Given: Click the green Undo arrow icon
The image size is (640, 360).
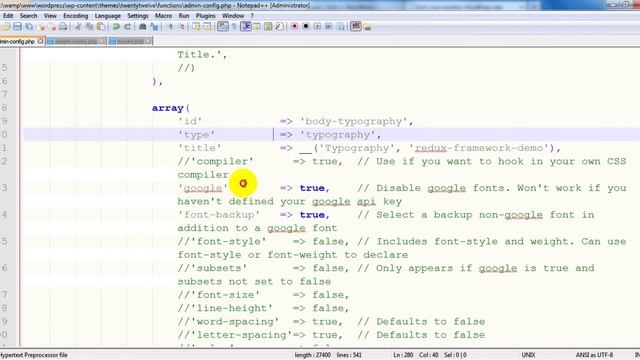Looking at the screenshot, I should coord(116,27).
